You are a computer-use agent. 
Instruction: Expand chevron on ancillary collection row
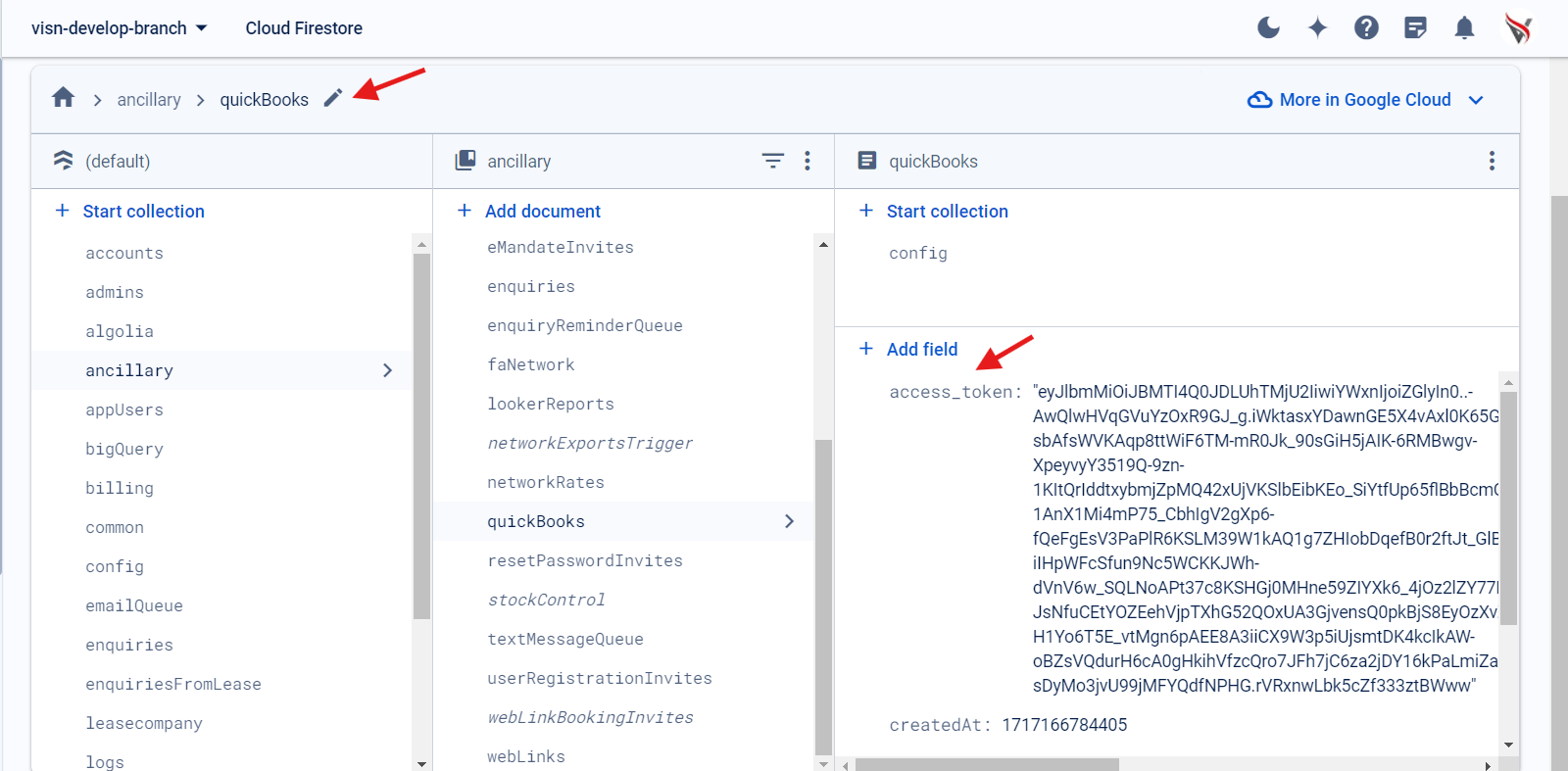pos(387,370)
